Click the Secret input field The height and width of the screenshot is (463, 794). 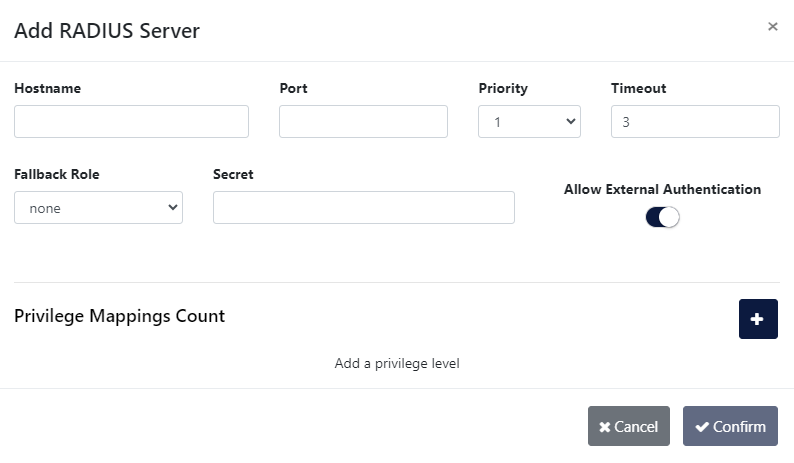pos(363,208)
